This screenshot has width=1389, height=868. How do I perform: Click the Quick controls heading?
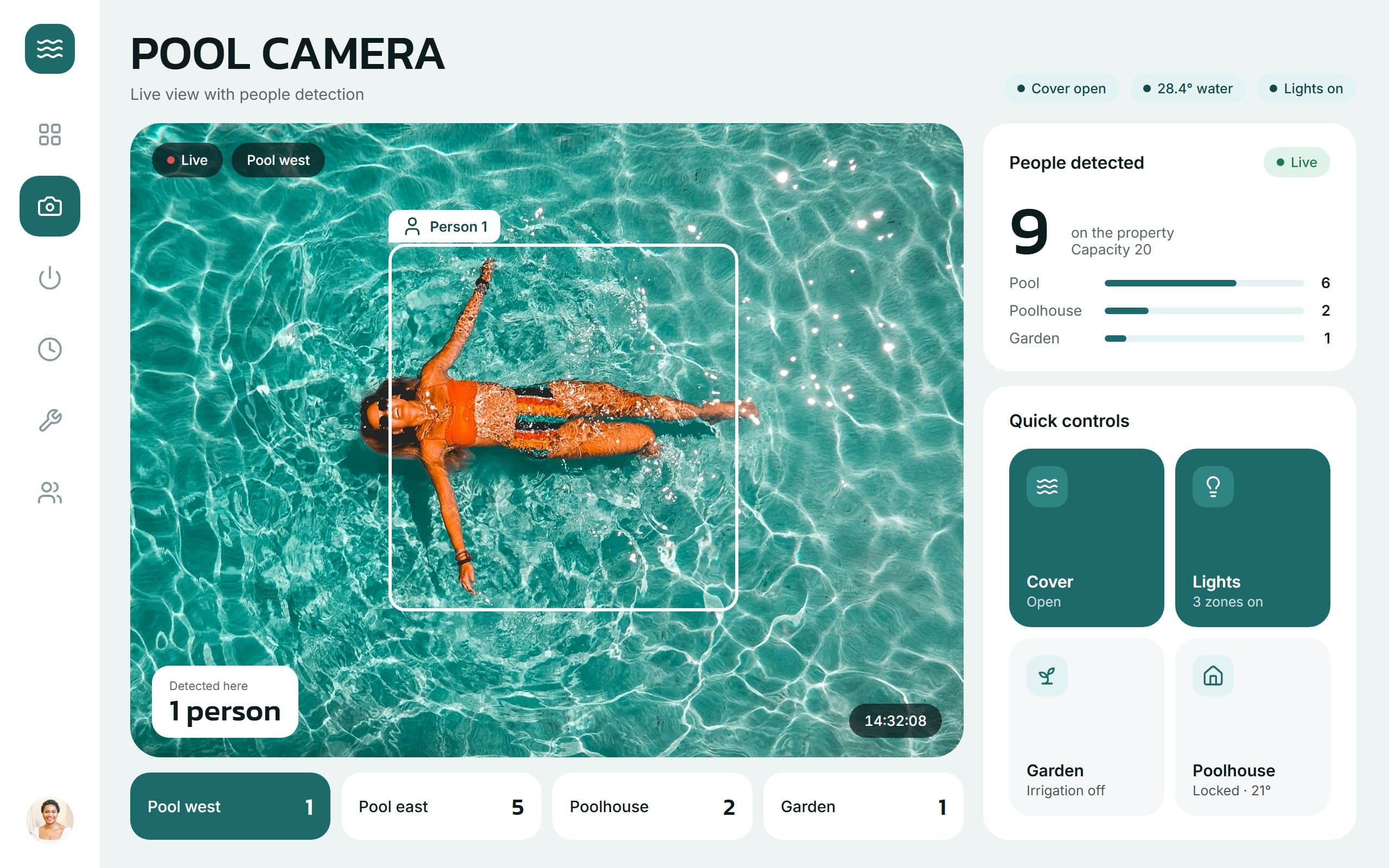[x=1069, y=421]
